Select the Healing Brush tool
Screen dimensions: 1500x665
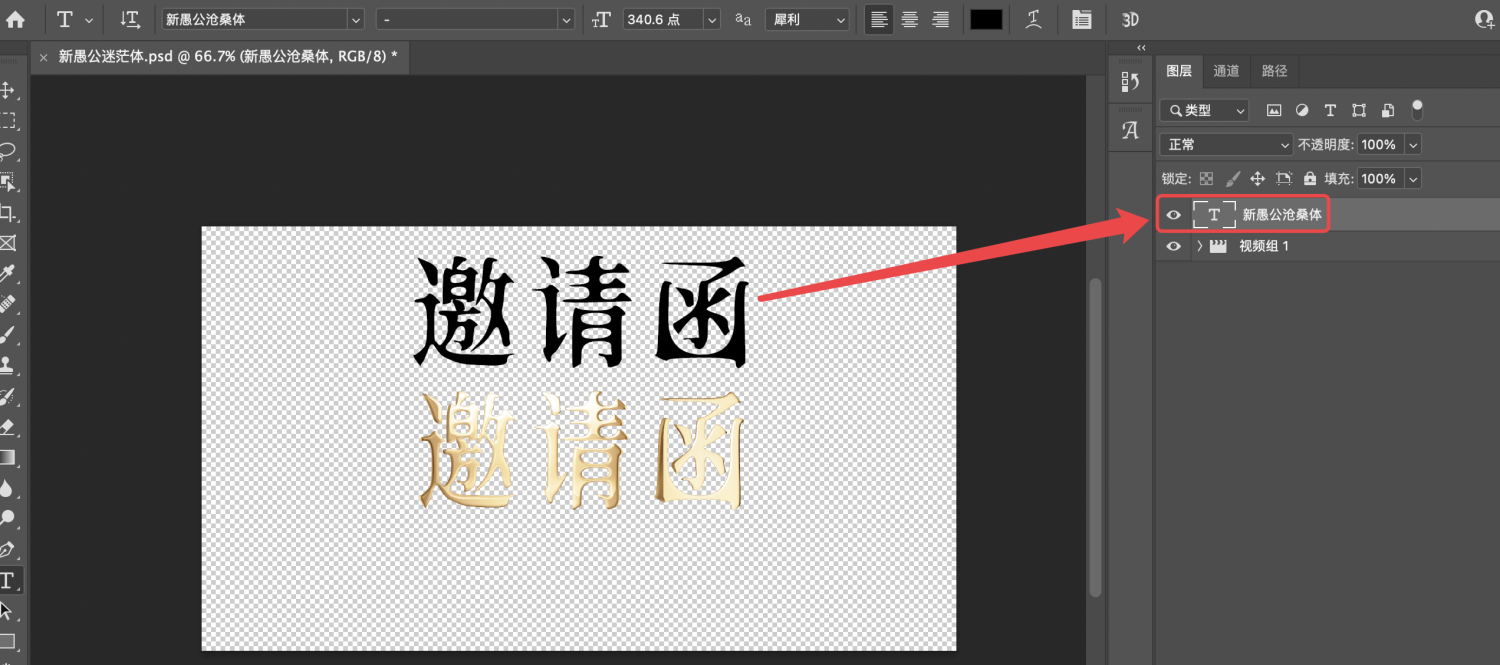pos(8,304)
